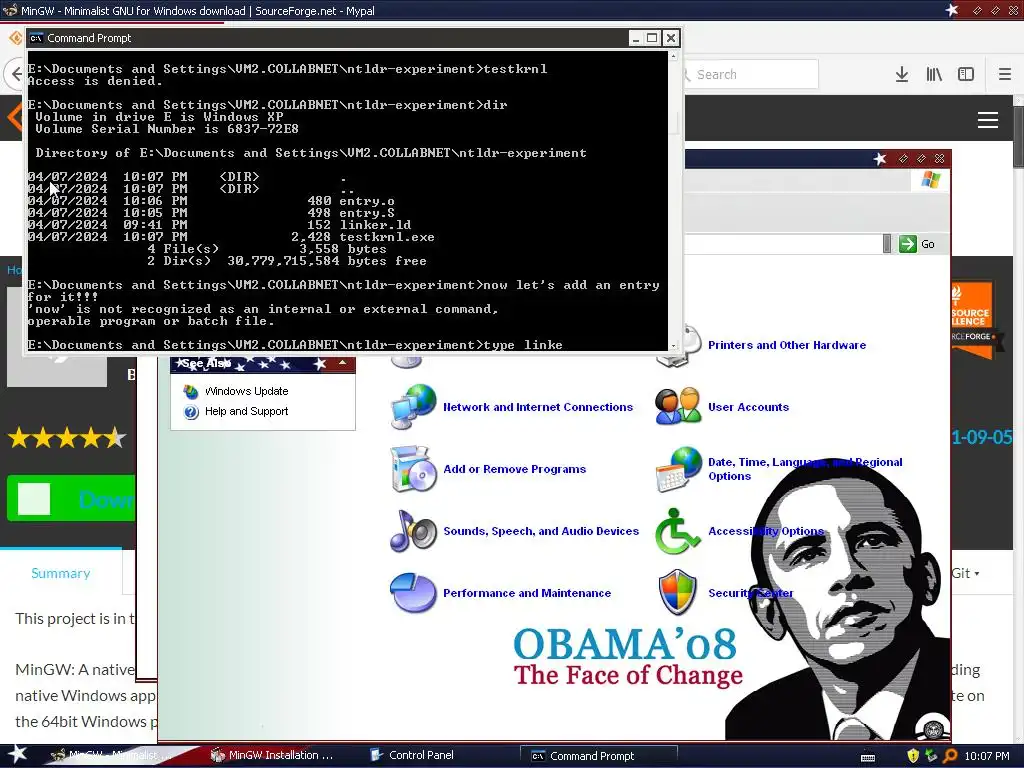
Task: Click the yellow security shield tray icon
Action: coord(913,756)
